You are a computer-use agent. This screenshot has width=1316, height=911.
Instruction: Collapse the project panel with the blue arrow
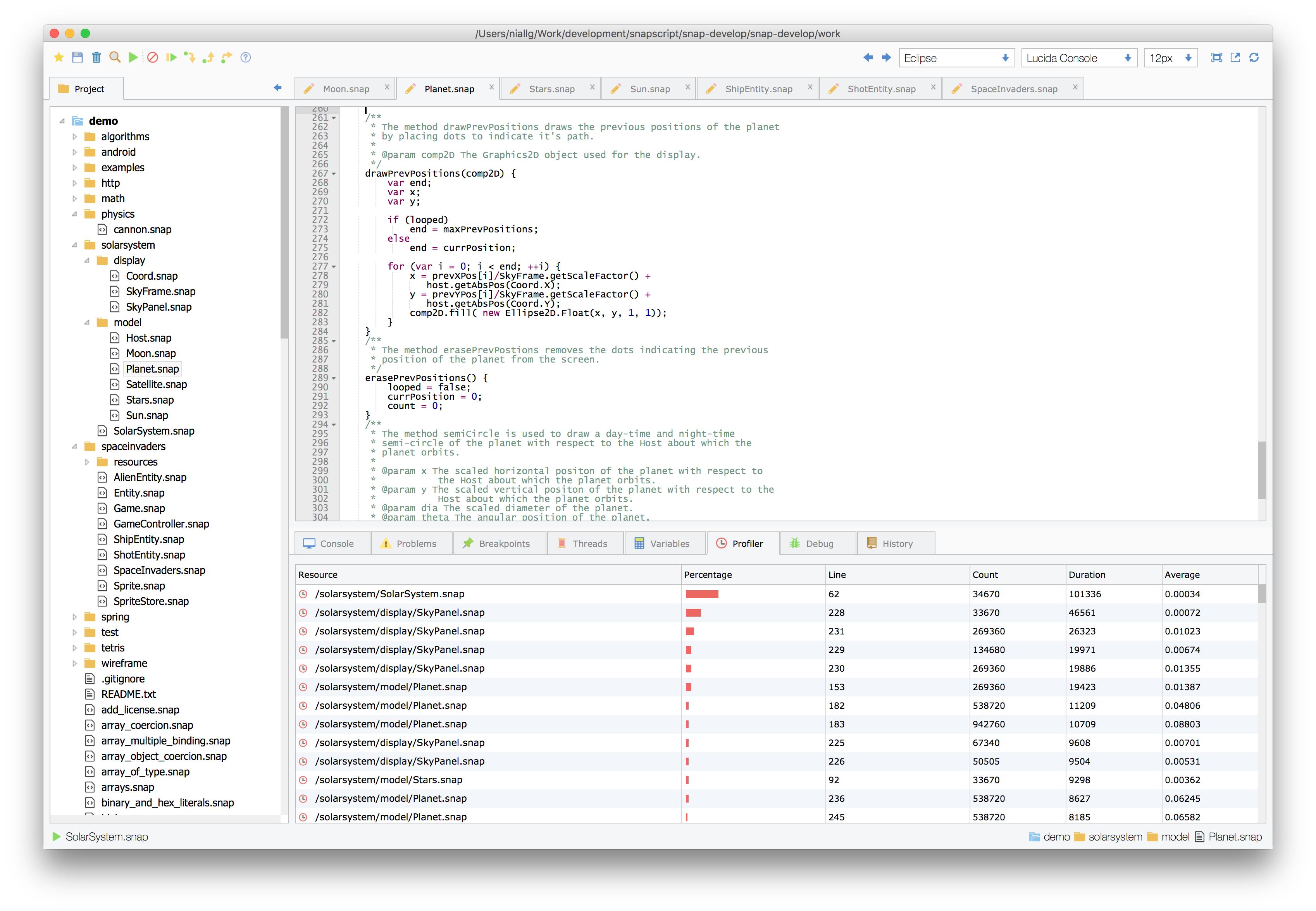278,88
